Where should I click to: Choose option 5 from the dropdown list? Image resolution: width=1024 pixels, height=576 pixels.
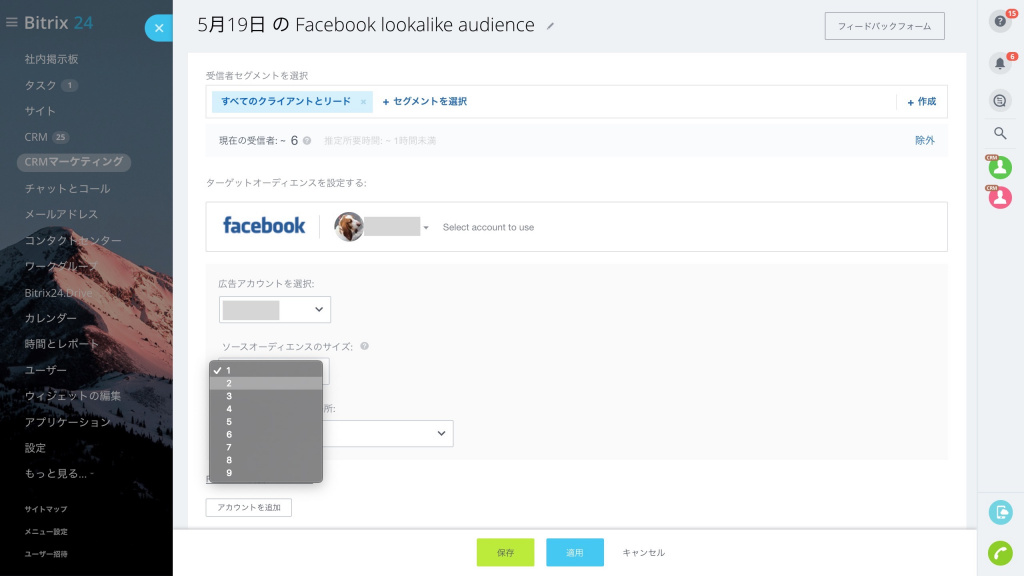pos(266,422)
